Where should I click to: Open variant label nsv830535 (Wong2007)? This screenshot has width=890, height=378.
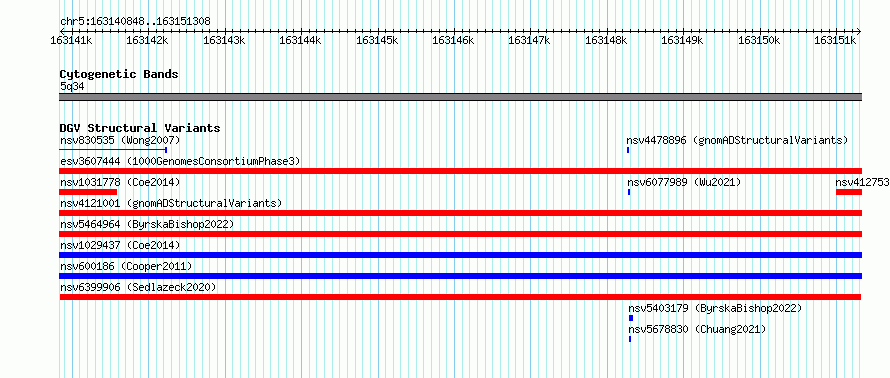point(120,140)
